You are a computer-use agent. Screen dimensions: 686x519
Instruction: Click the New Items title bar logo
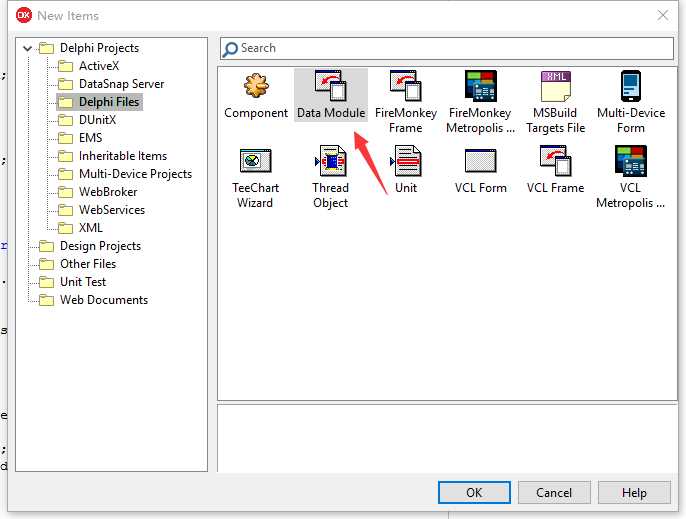pyautogui.click(x=24, y=15)
